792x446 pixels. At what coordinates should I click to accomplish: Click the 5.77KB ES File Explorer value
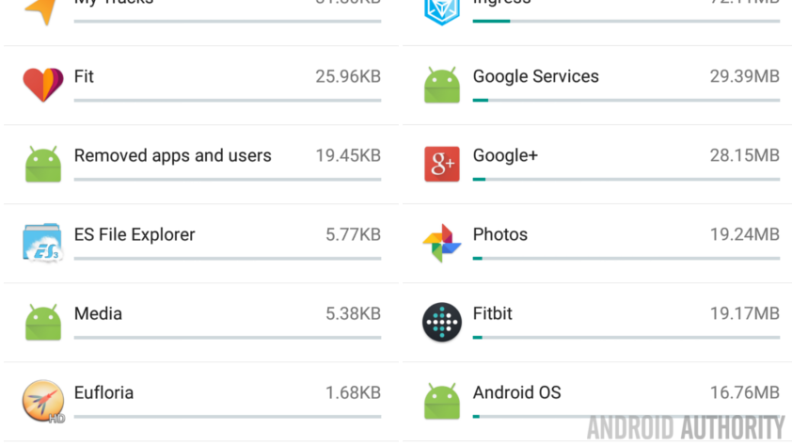352,235
